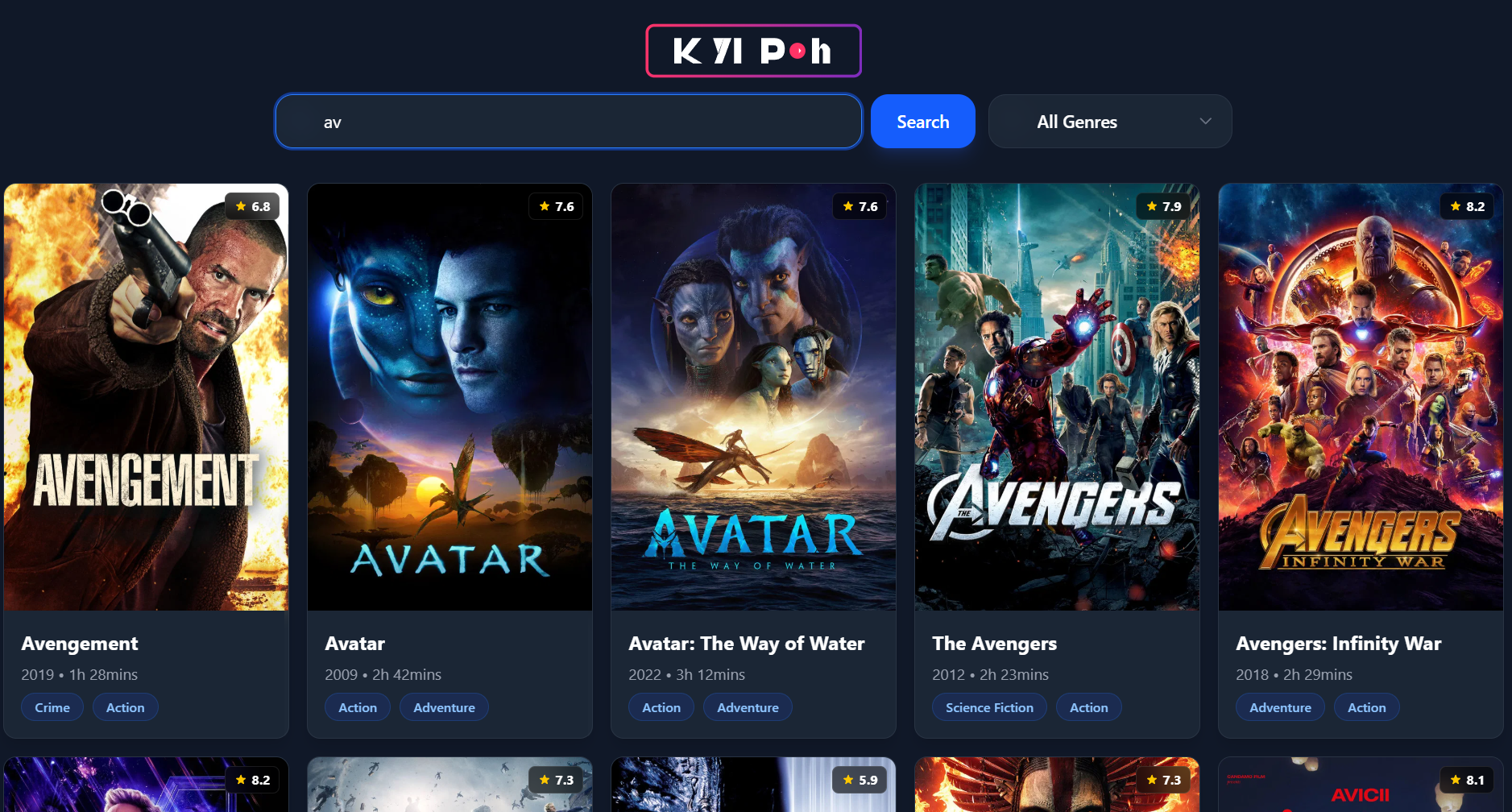Click '2018 • 2h 29mins' text
The width and height of the screenshot is (1512, 812).
1294,675
